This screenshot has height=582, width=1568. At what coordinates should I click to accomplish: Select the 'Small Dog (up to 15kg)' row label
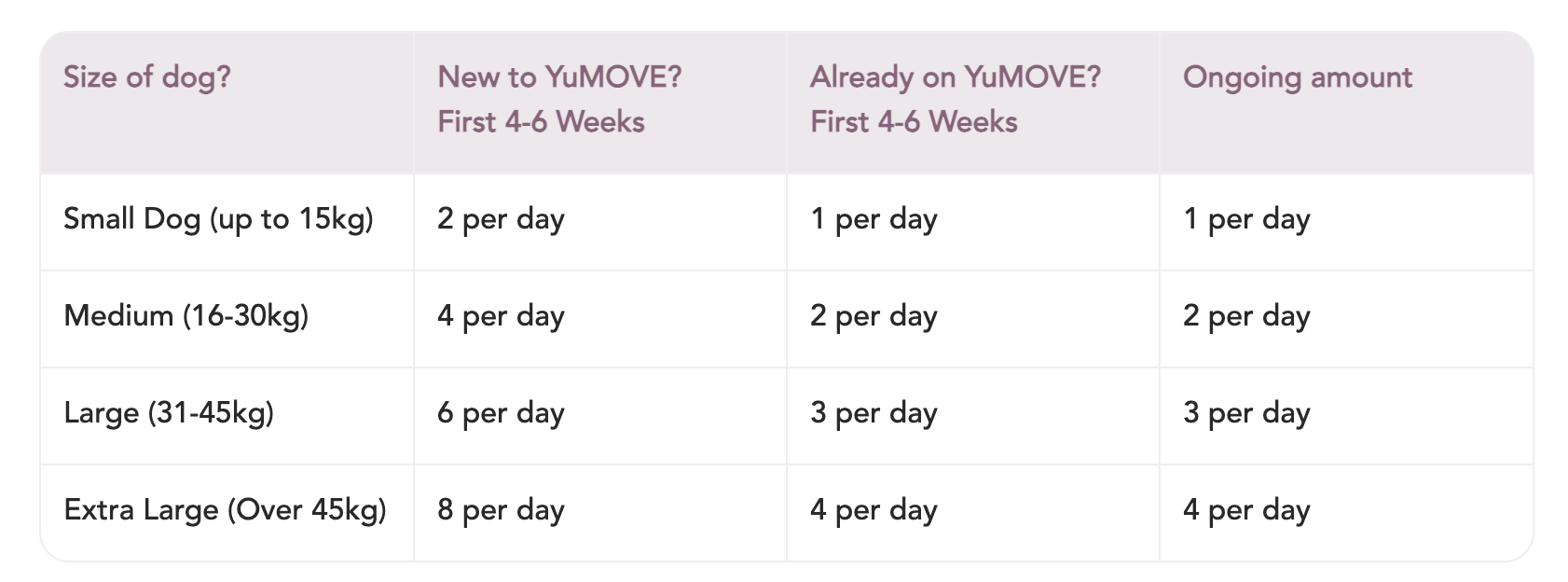pyautogui.click(x=218, y=219)
